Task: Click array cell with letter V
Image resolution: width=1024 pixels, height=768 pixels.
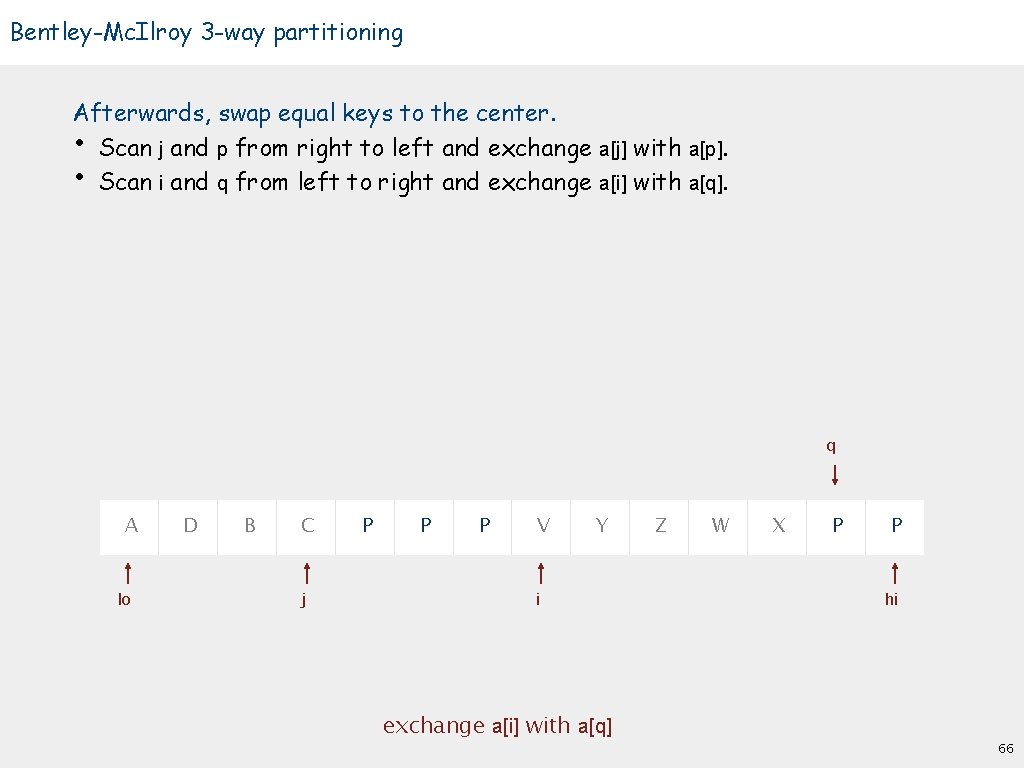Action: (x=542, y=525)
